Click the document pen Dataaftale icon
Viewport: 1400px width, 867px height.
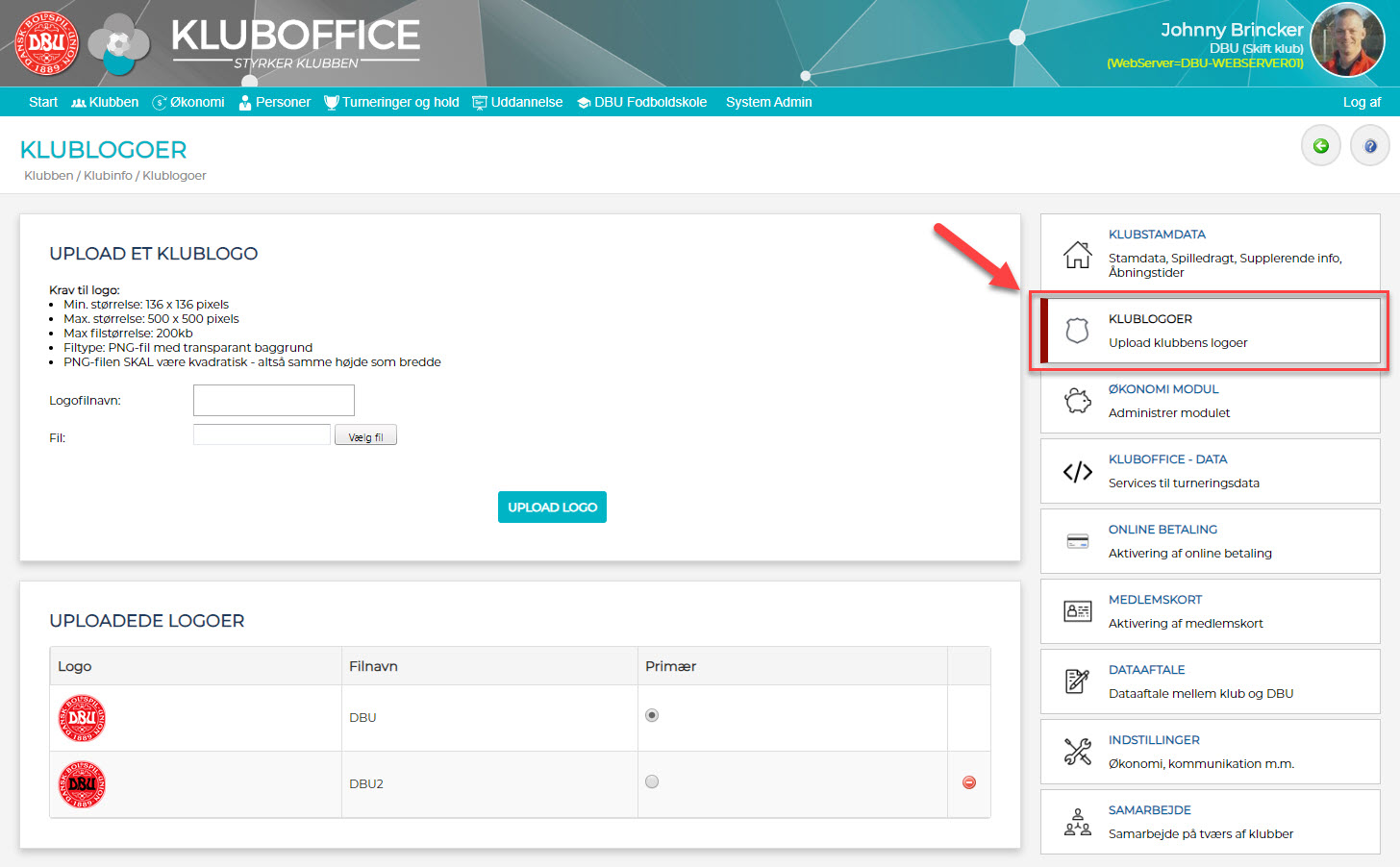point(1078,681)
